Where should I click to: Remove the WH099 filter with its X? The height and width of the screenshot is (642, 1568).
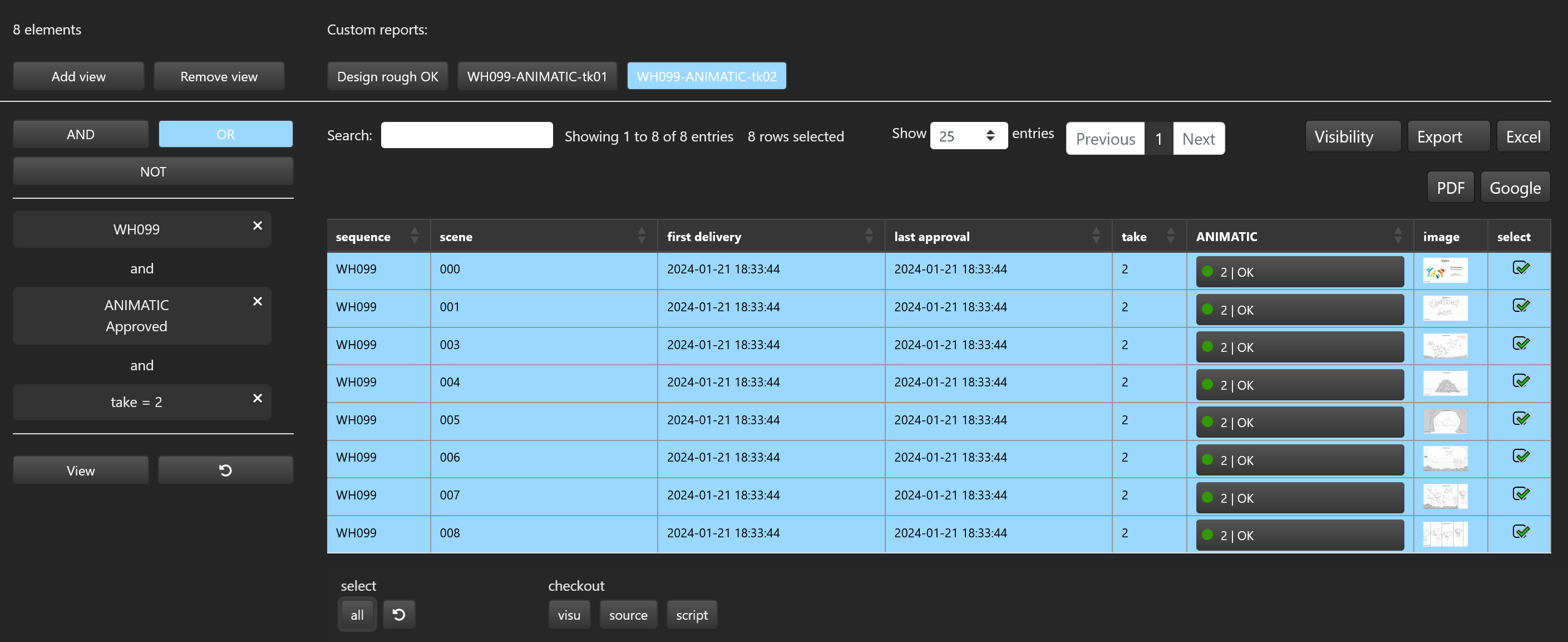[258, 226]
